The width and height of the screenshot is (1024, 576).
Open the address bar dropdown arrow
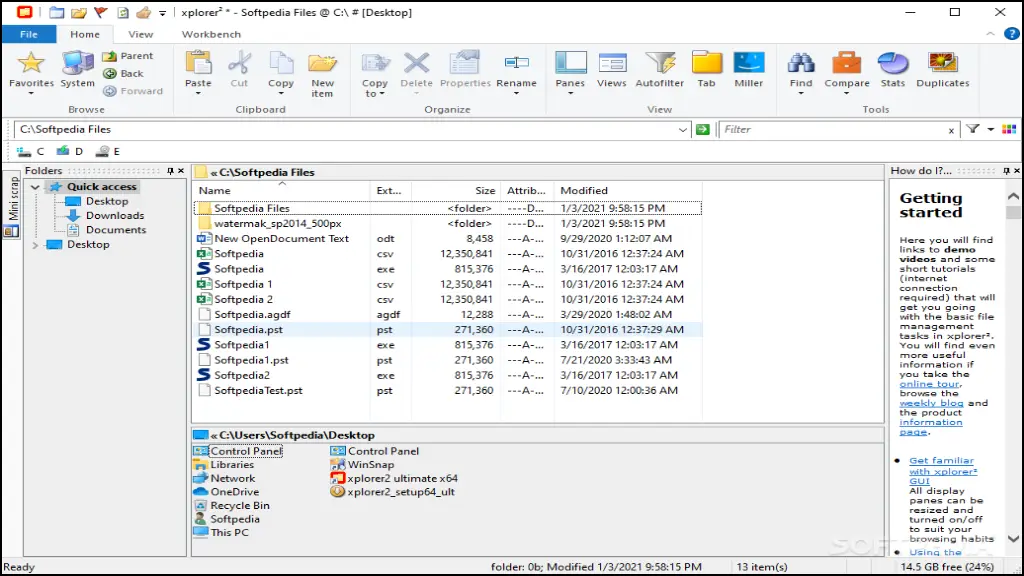tap(682, 130)
